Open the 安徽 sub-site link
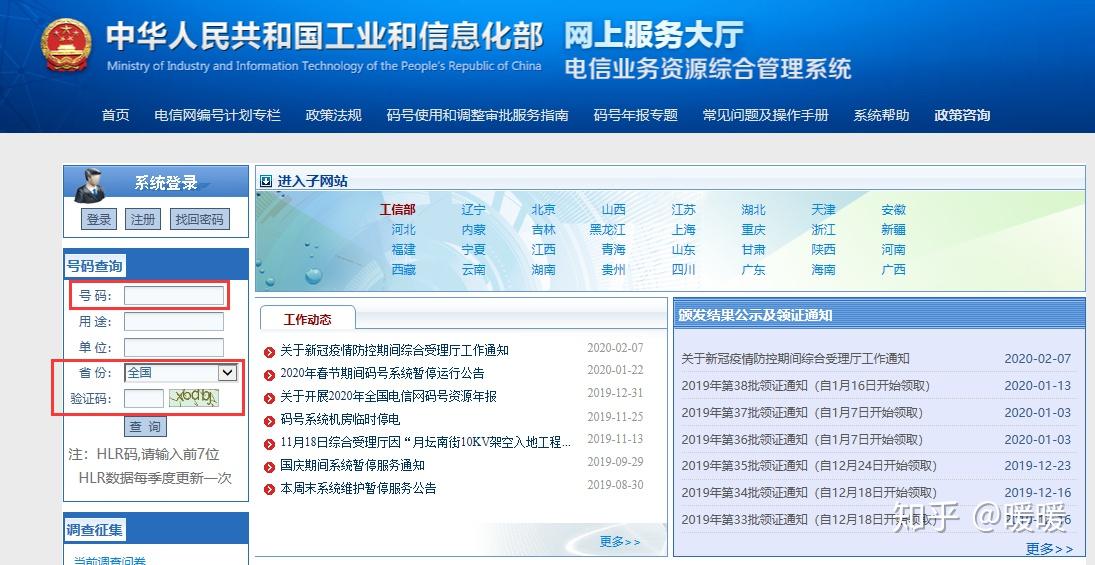1095x565 pixels. 893,210
